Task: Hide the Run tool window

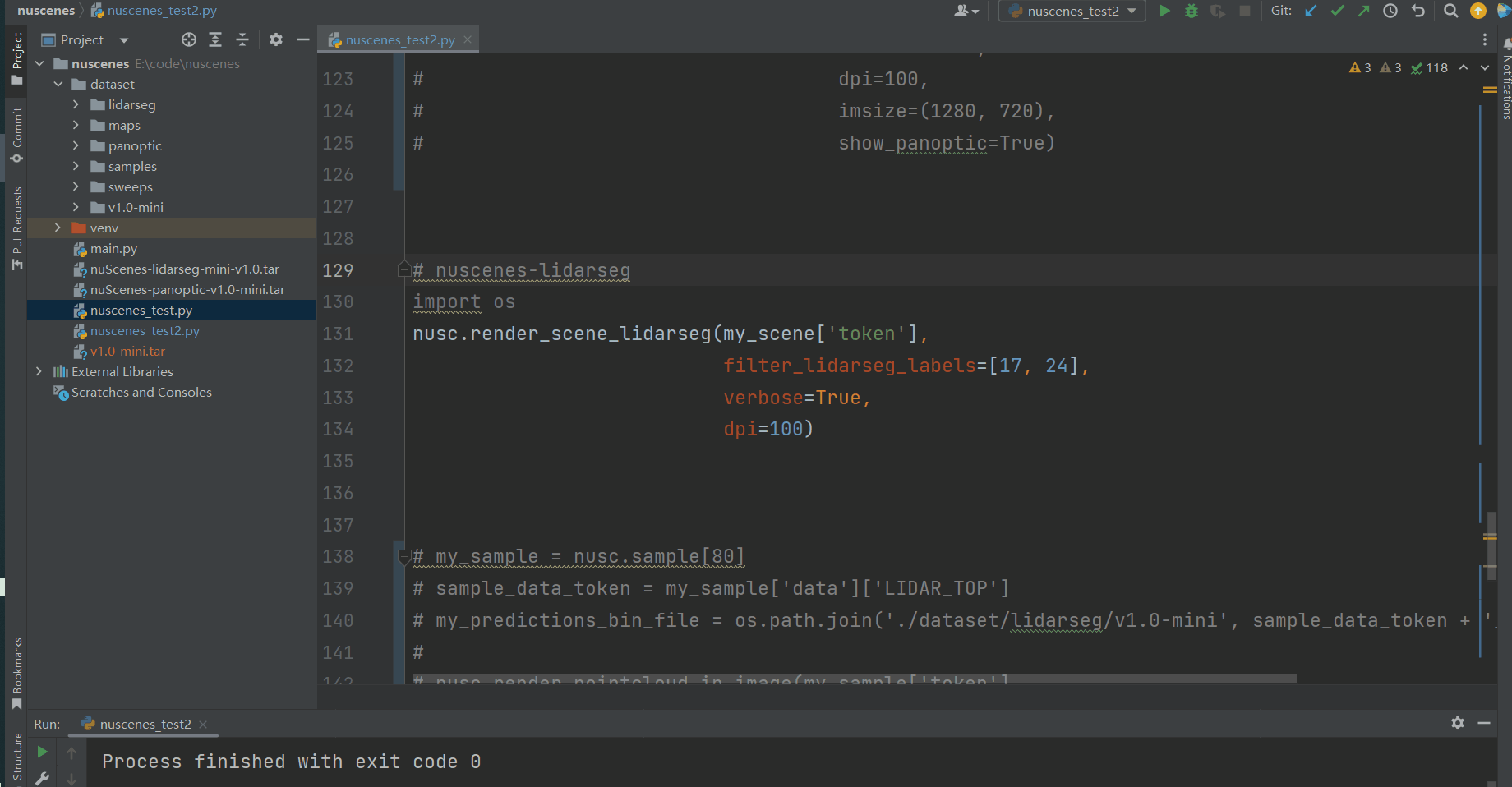Action: click(1484, 723)
